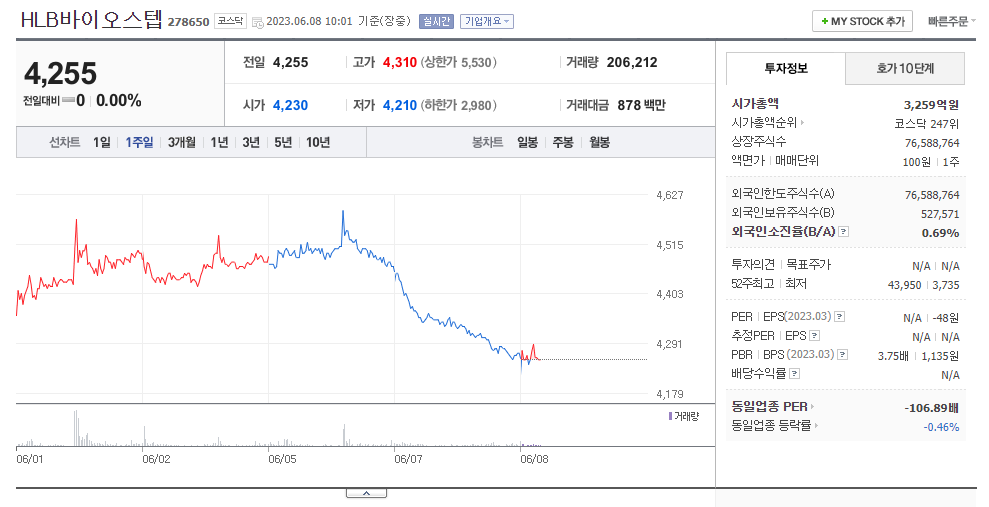Click the clock icon beside the timestamp
The image size is (989, 507).
pyautogui.click(x=257, y=23)
